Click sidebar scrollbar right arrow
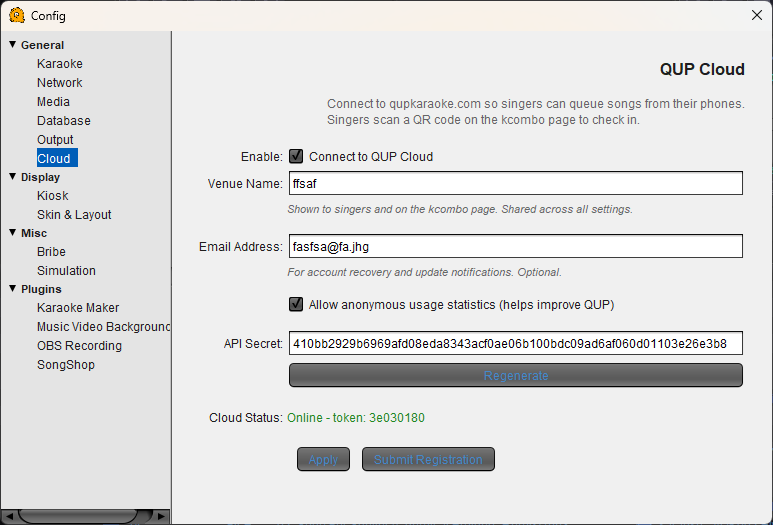773x525 pixels. click(161, 516)
